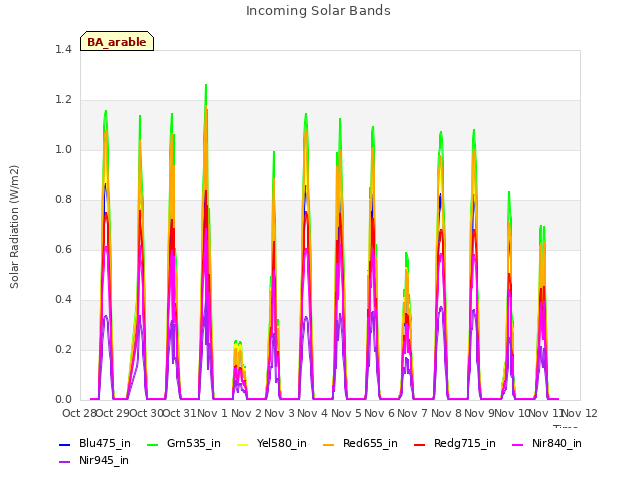Click the Blu475_in legend entry
The height and width of the screenshot is (480, 640).
tap(95, 443)
